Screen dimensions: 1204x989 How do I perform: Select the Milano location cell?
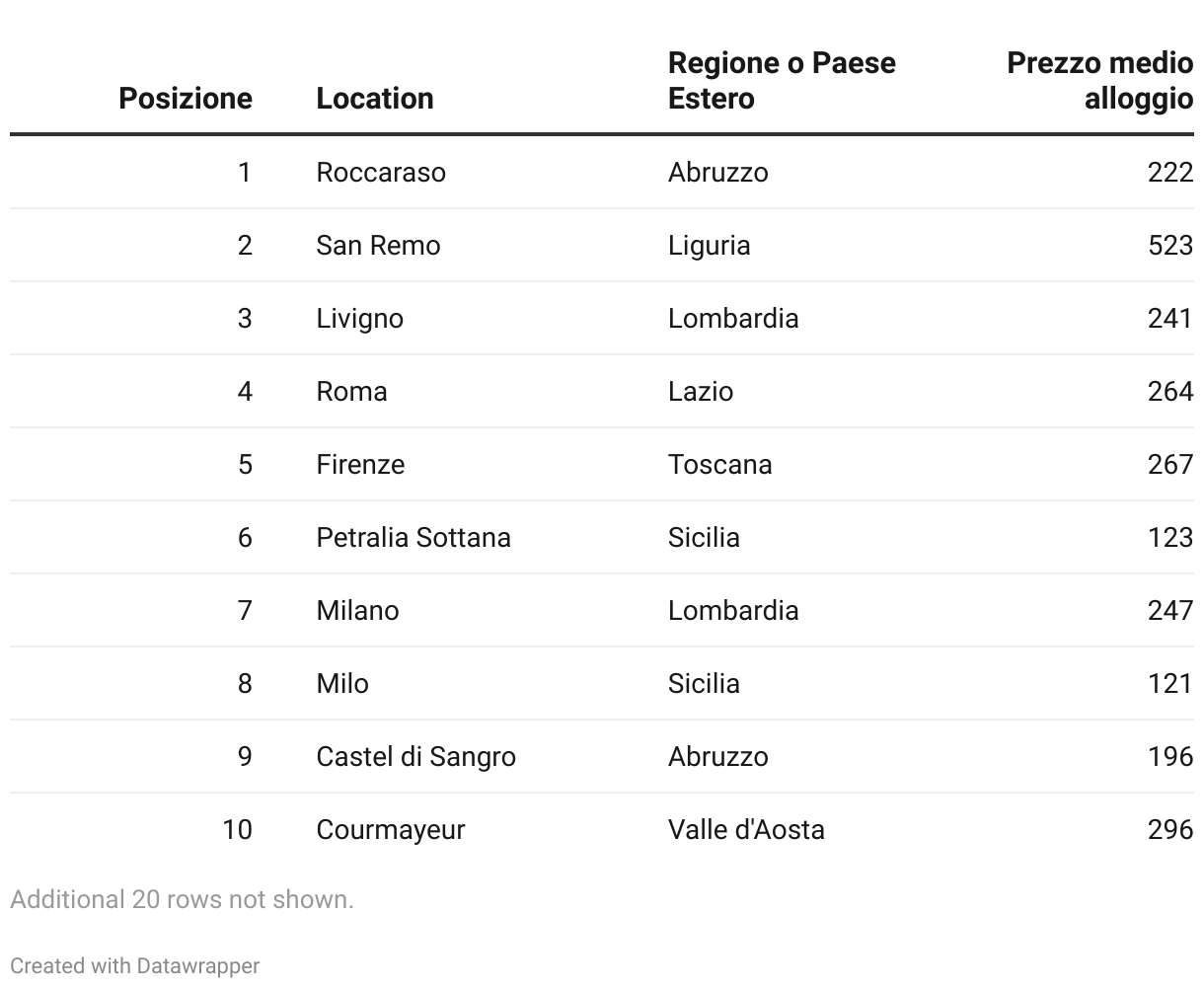357,611
